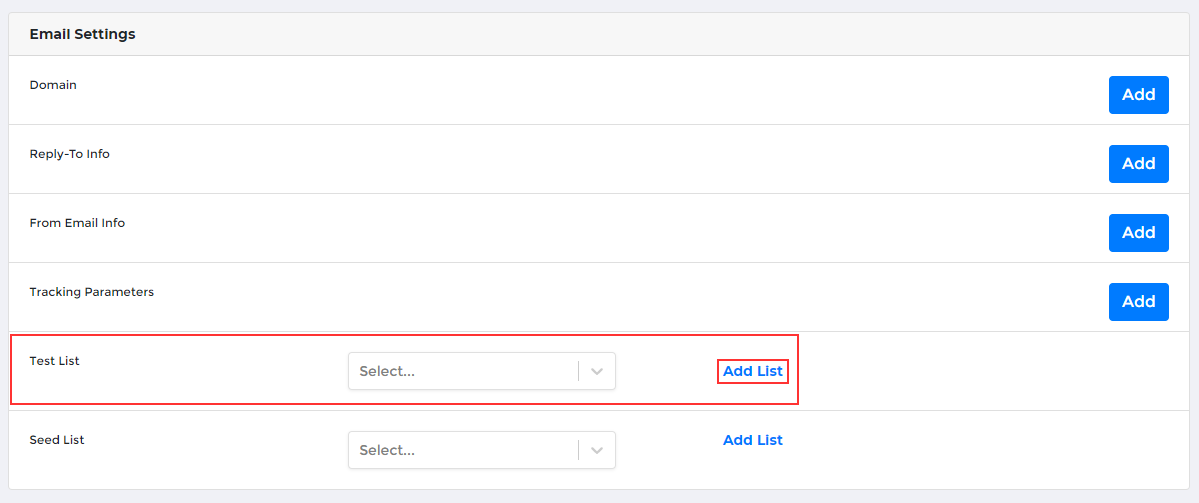The width and height of the screenshot is (1199, 503).
Task: Add a Domain to email settings
Action: (1138, 95)
